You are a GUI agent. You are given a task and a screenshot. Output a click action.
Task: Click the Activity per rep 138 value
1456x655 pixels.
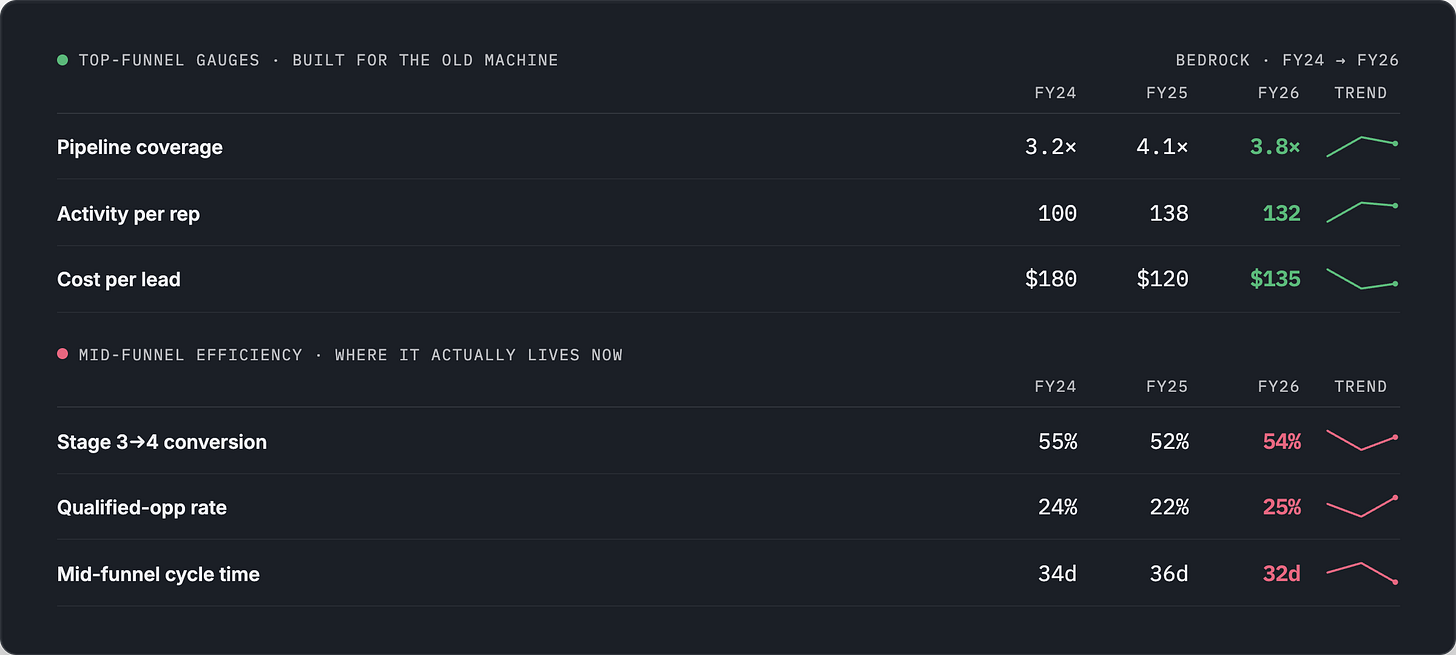[1169, 213]
